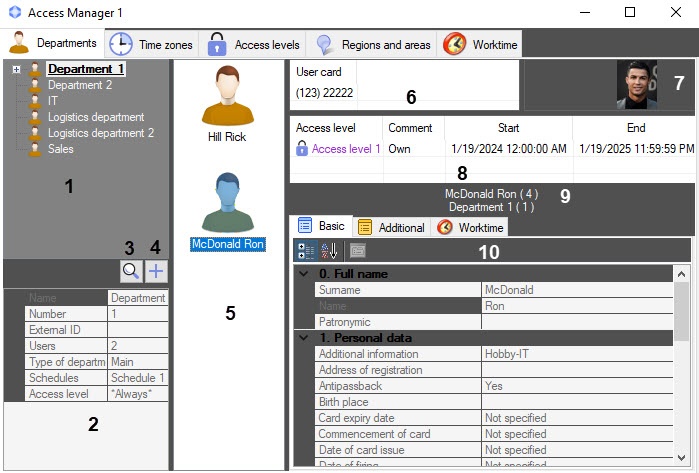Open the Regions and areas tab
The width and height of the screenshot is (699, 473).
[x=372, y=44]
